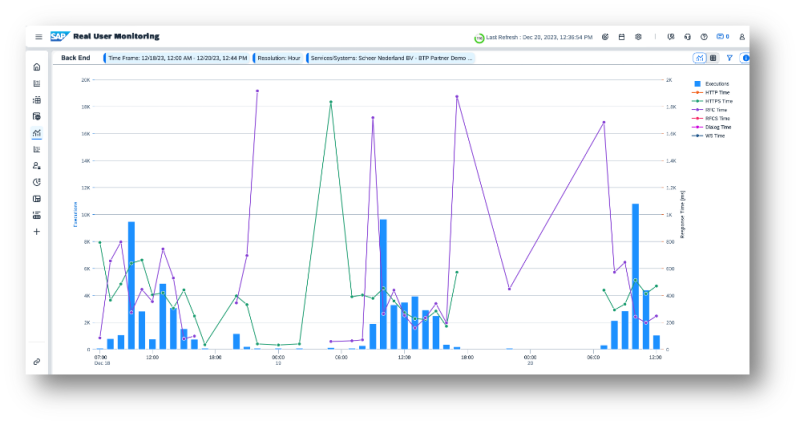Open the filter funnel icon

point(729,58)
